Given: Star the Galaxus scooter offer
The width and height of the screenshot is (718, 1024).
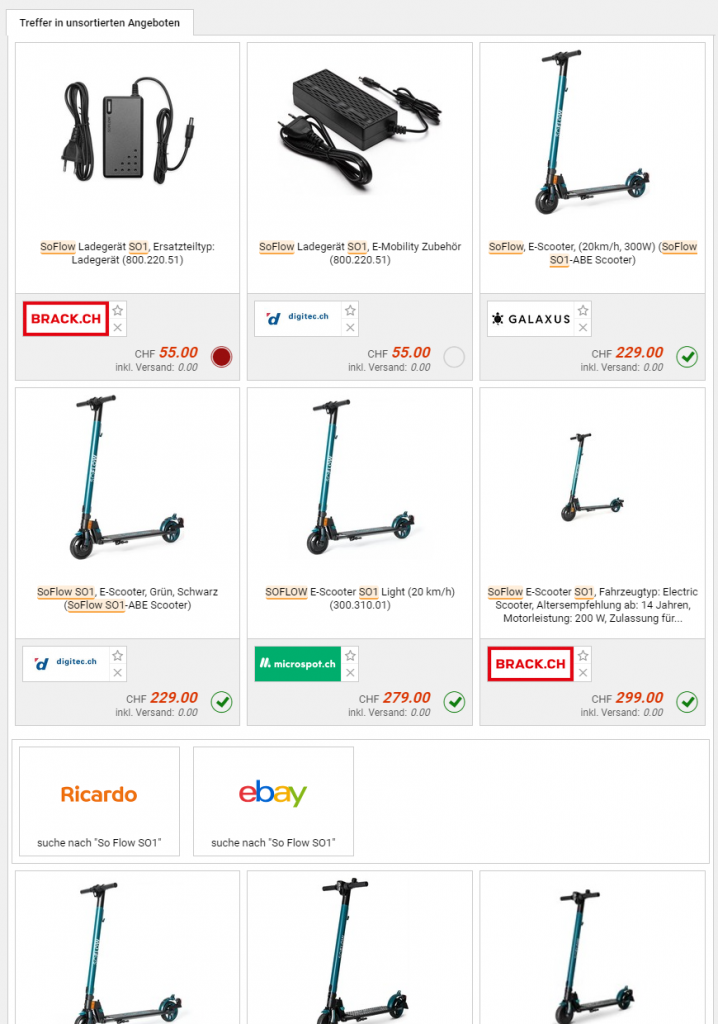Looking at the screenshot, I should 583,310.
